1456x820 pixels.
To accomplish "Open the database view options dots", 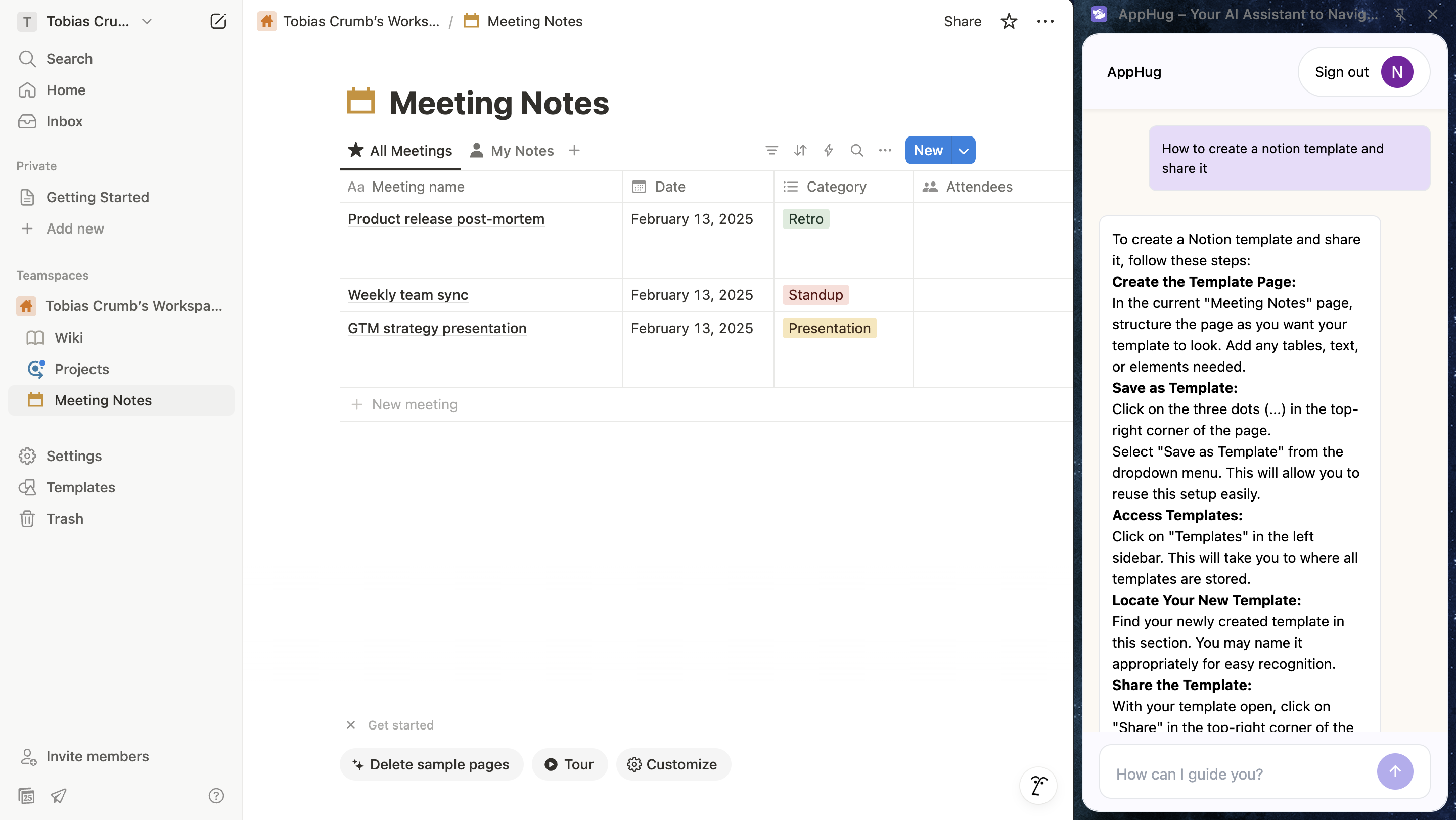I will click(885, 150).
